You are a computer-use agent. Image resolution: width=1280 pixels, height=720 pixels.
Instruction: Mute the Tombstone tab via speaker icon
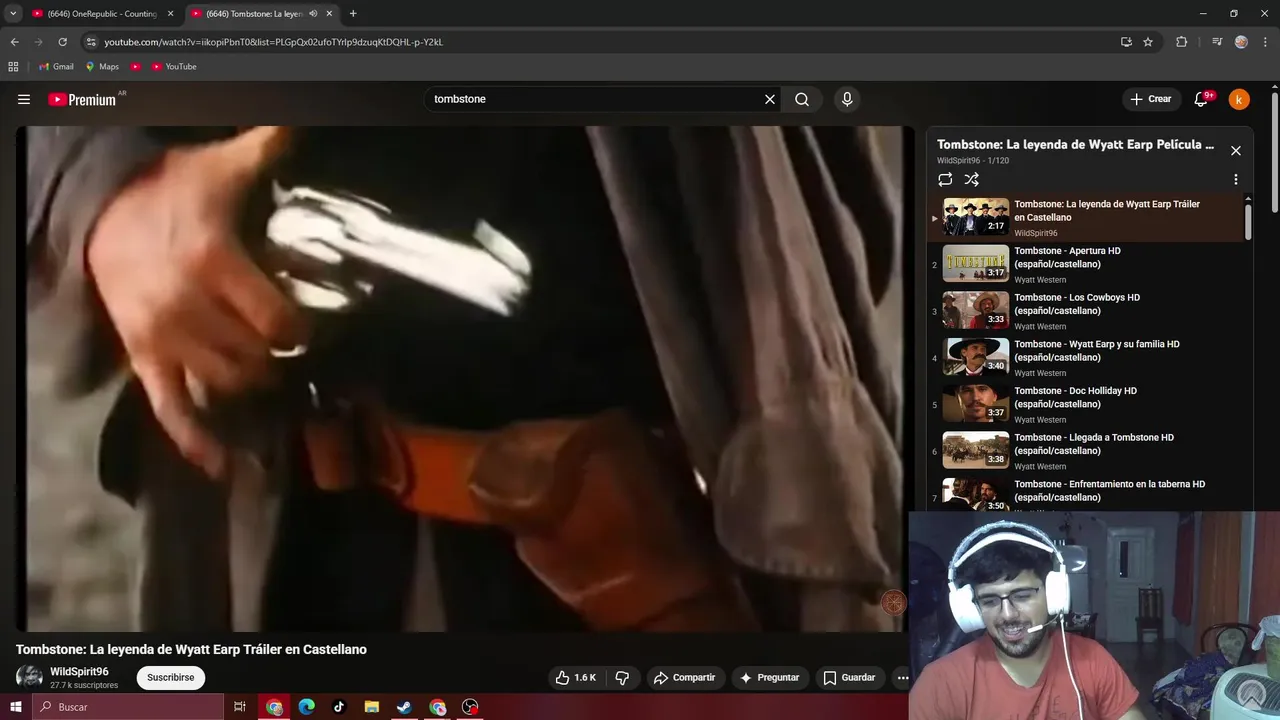coord(313,14)
